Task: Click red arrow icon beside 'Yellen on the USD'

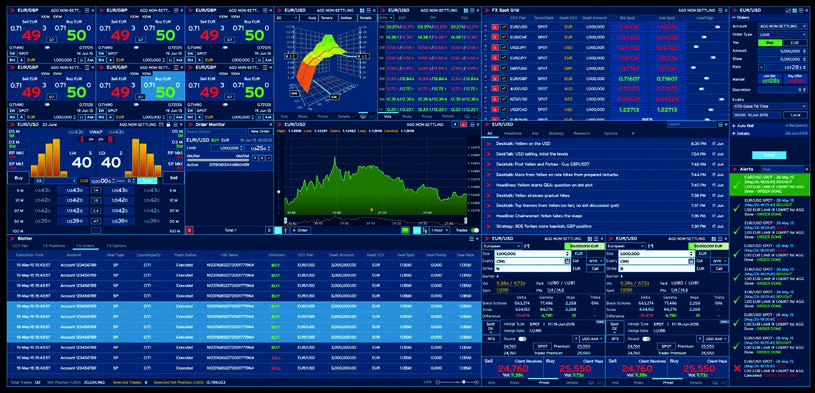Action: (489, 143)
